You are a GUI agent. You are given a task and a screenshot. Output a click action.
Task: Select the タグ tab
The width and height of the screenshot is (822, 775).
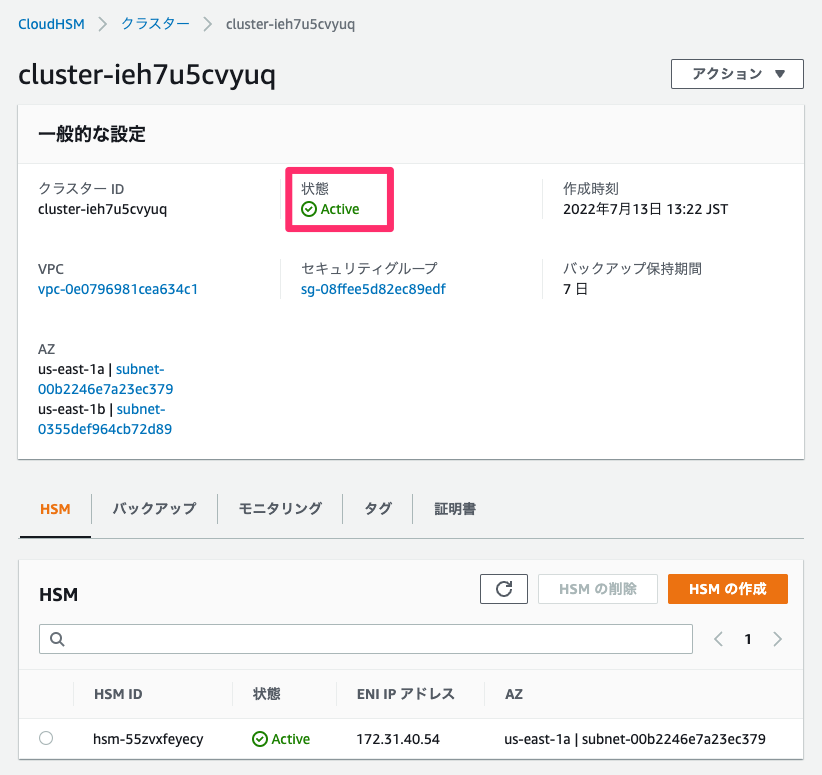pos(377,508)
